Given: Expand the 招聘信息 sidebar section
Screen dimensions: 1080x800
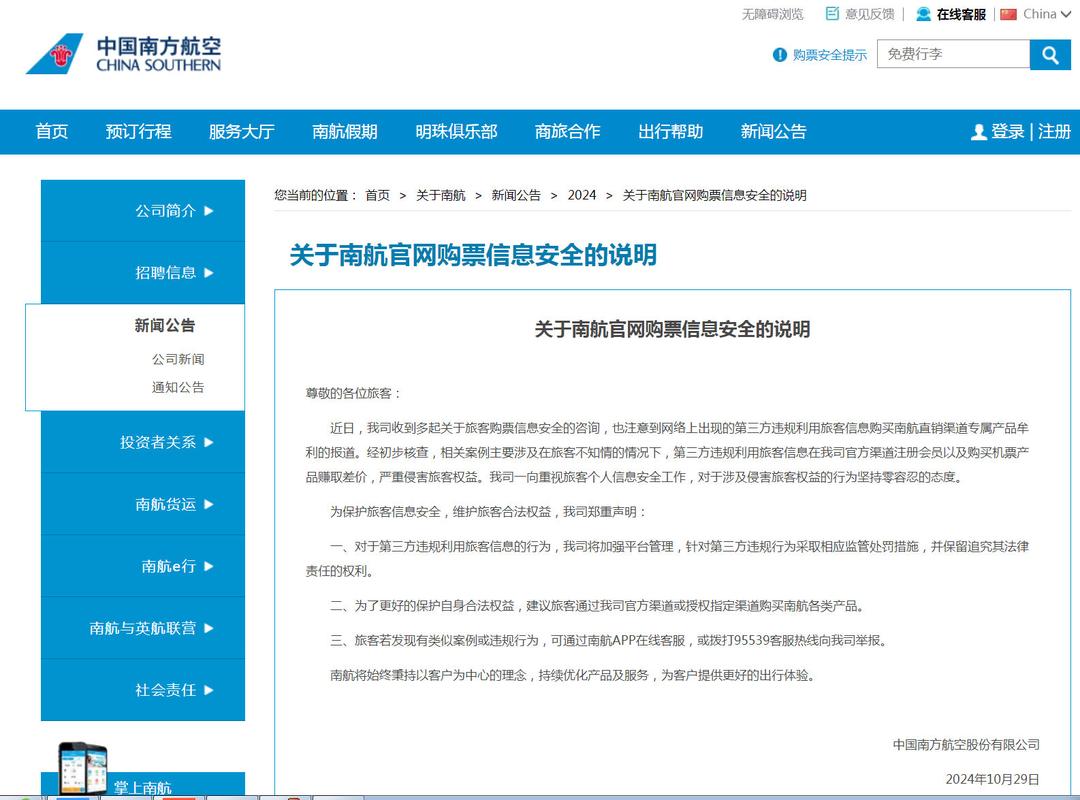Looking at the screenshot, I should [x=143, y=273].
